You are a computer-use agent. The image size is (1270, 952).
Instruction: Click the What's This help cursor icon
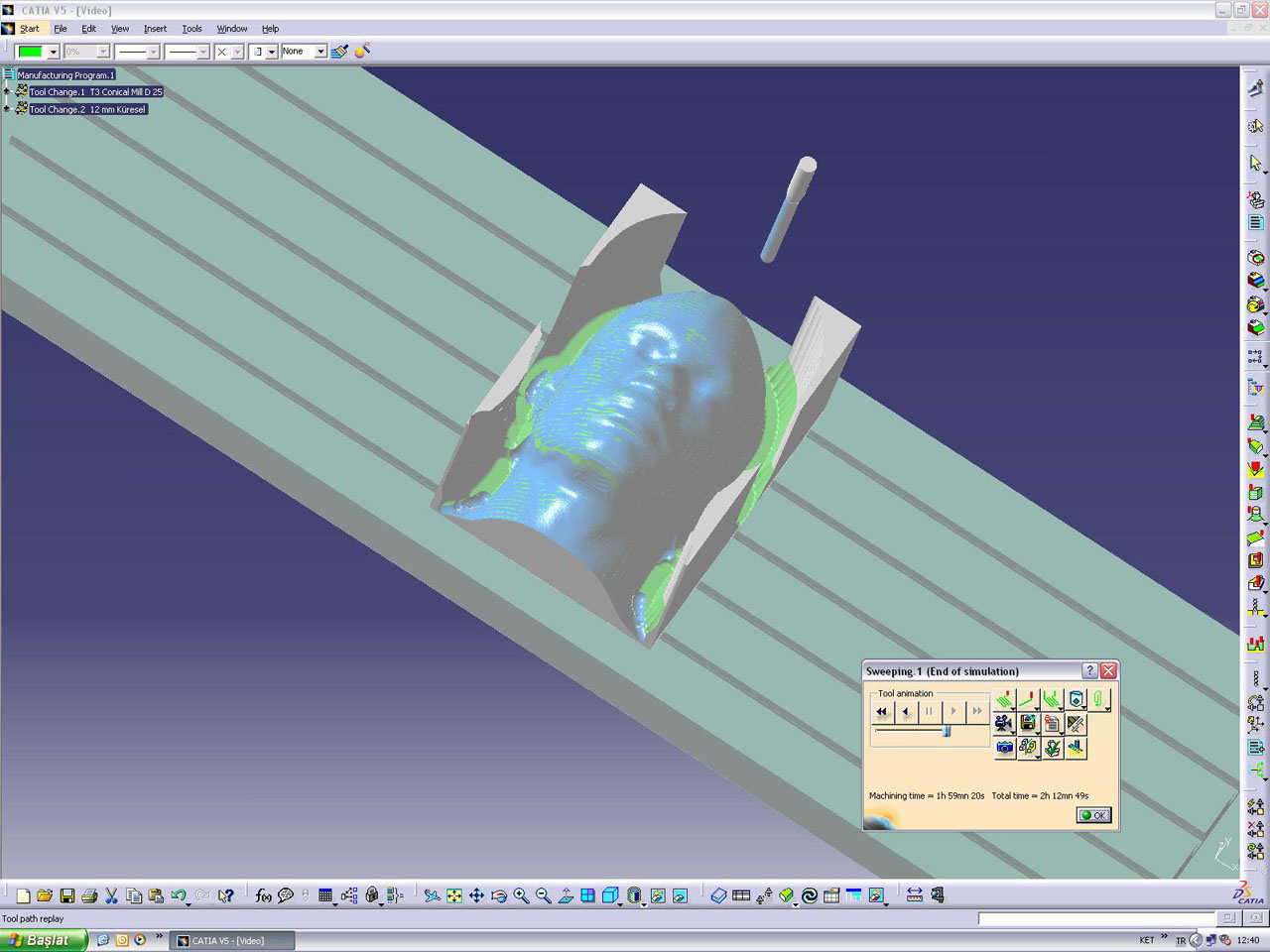[226, 895]
